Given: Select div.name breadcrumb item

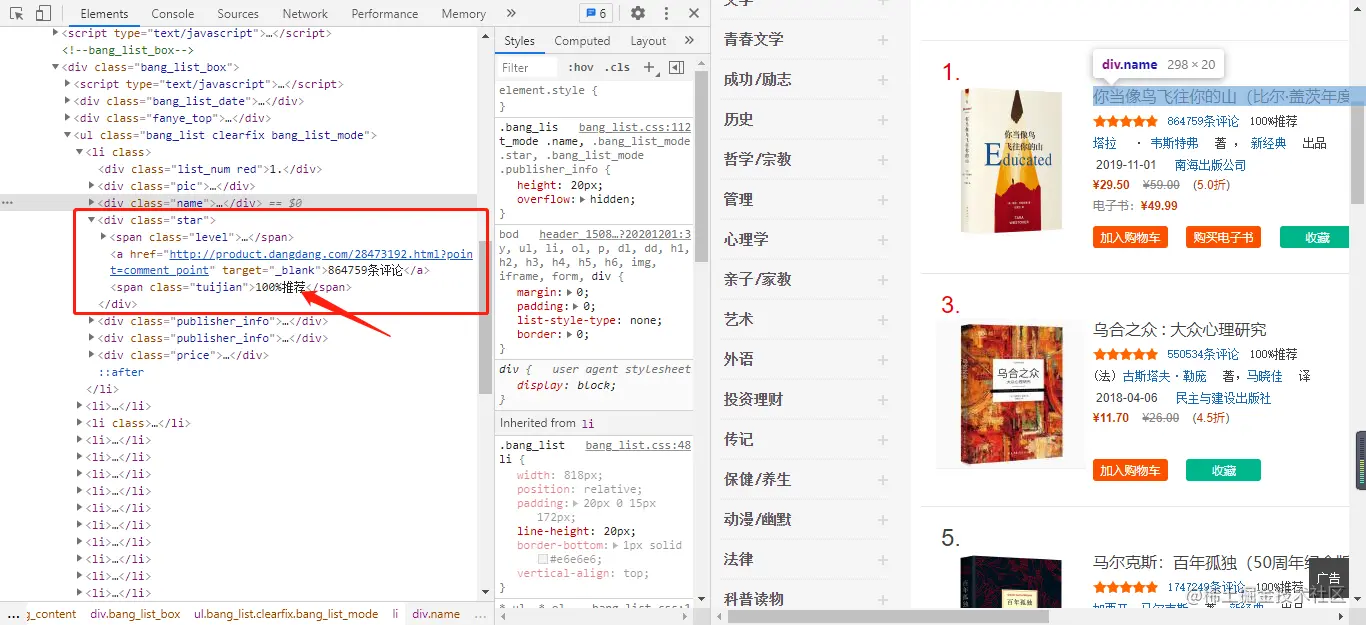Looking at the screenshot, I should [436, 614].
